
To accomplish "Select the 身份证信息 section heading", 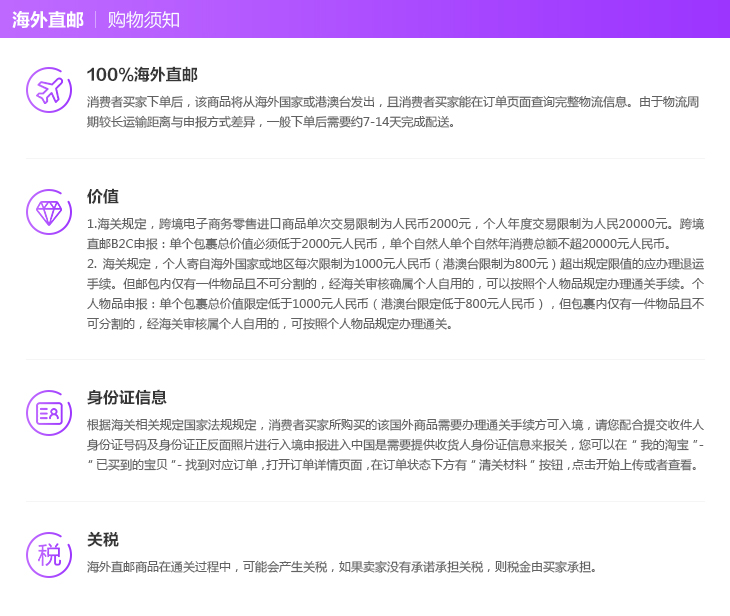I will click(126, 398).
